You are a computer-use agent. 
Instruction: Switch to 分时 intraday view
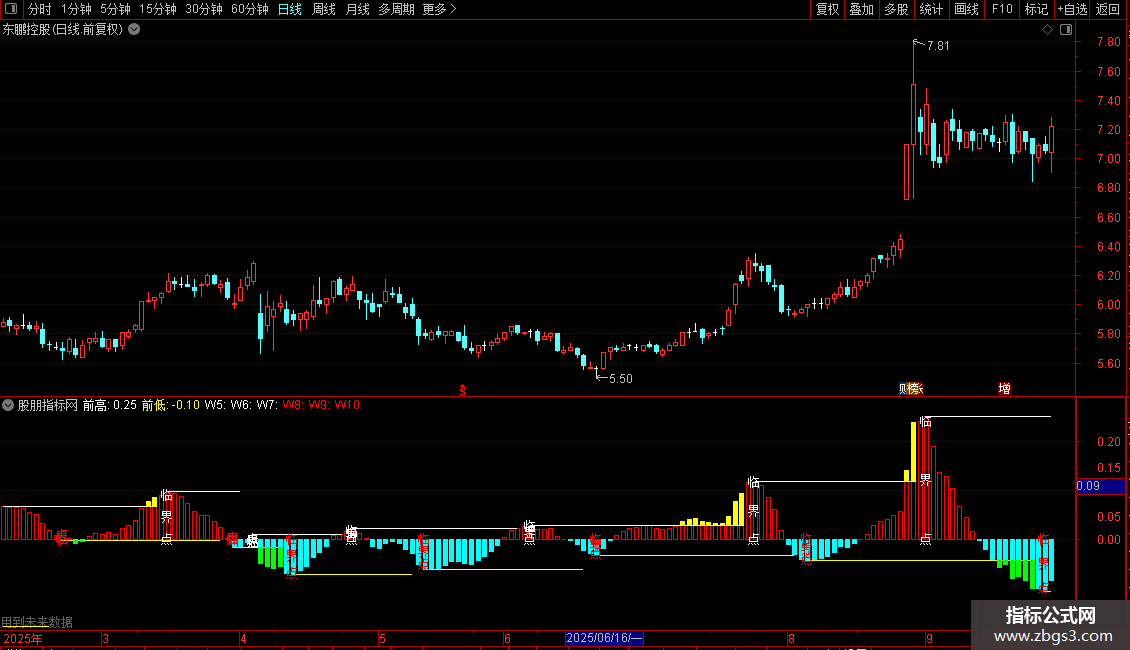pyautogui.click(x=40, y=9)
